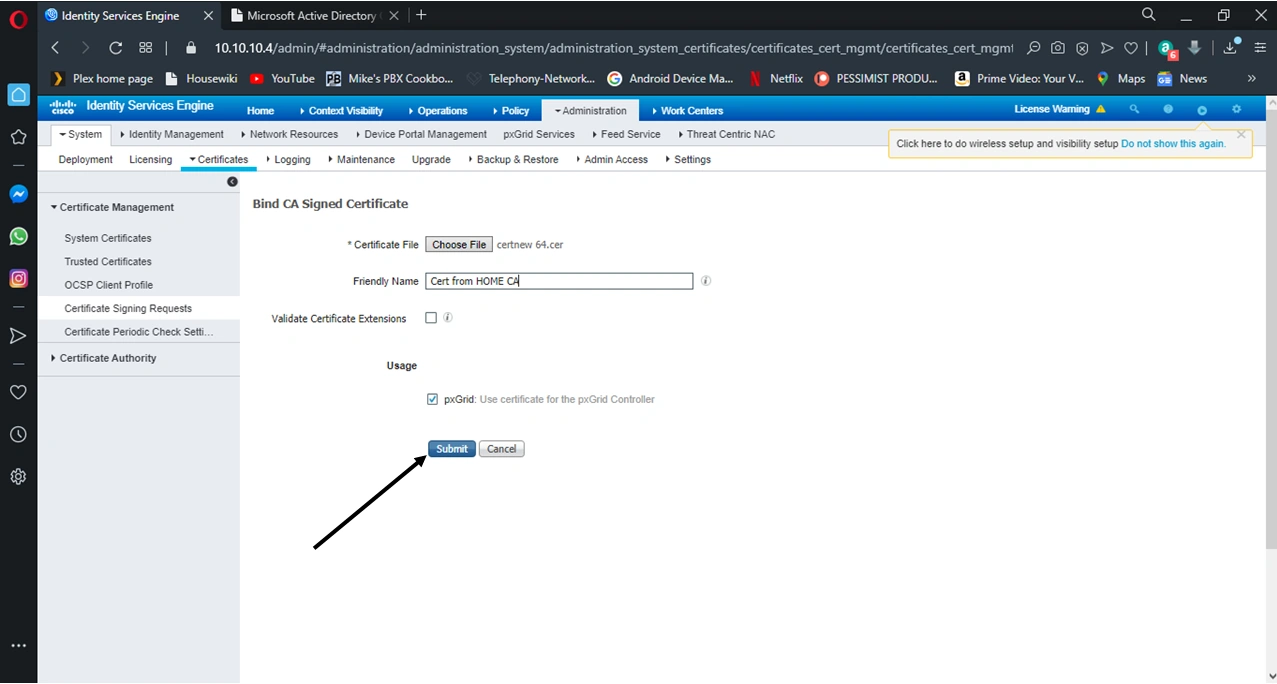Open sidebar heart Pinboards icon

coord(18,393)
